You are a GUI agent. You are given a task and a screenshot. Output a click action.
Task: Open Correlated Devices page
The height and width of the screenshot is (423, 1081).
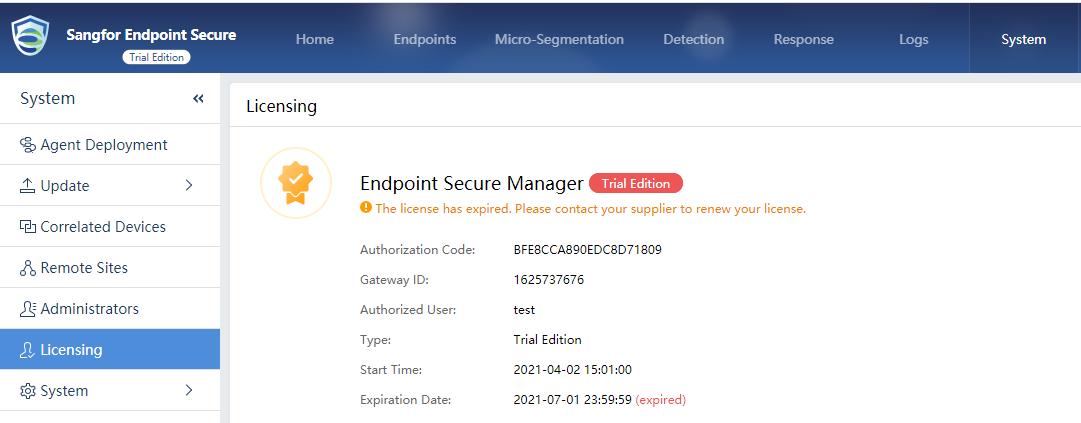click(x=110, y=227)
